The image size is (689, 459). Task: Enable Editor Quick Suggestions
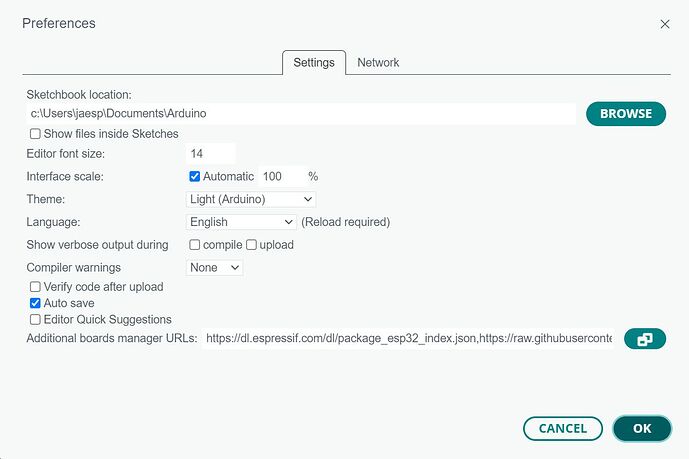[36, 320]
